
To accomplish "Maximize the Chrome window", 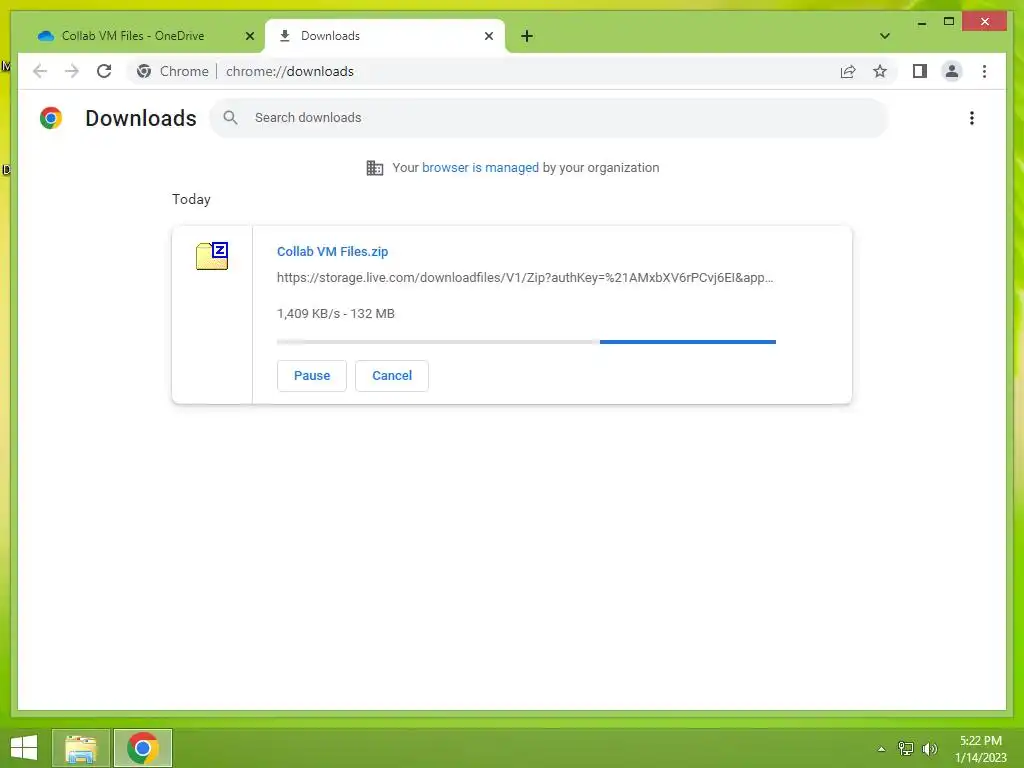I will [949, 22].
